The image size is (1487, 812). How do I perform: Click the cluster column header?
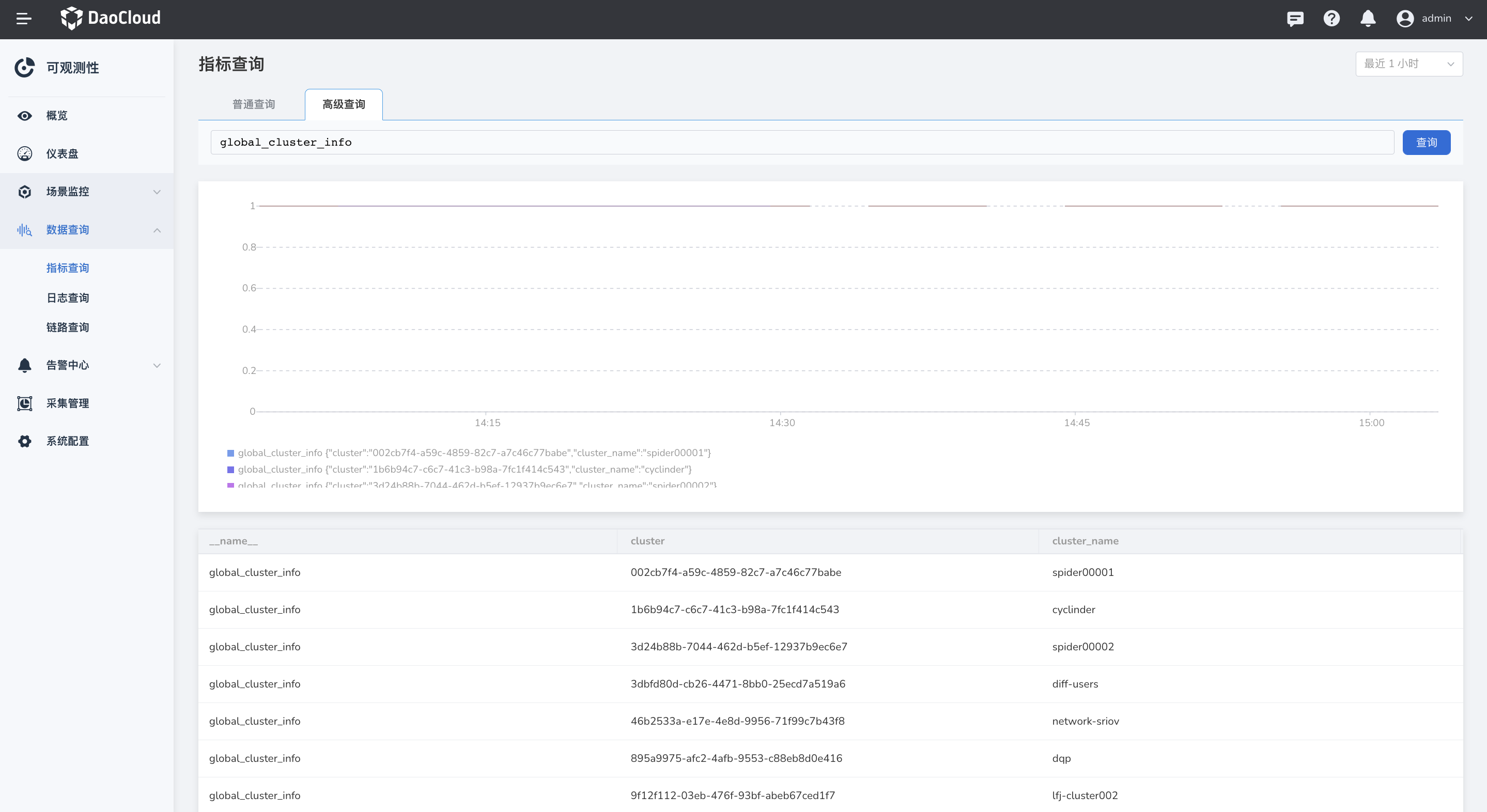tap(647, 541)
